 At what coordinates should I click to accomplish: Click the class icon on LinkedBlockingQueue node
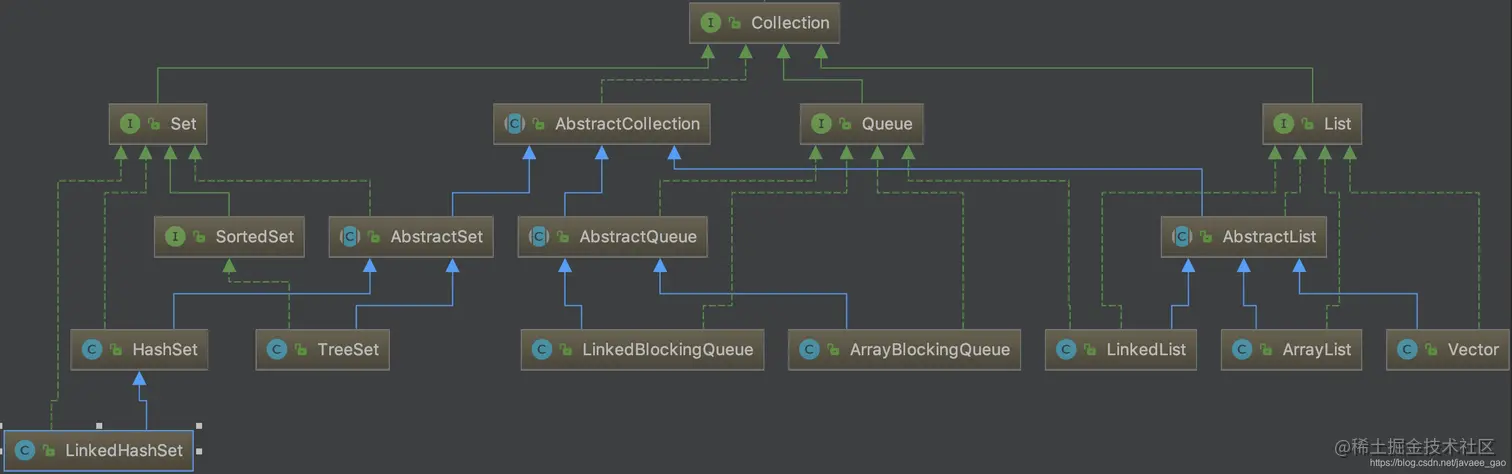(x=542, y=350)
